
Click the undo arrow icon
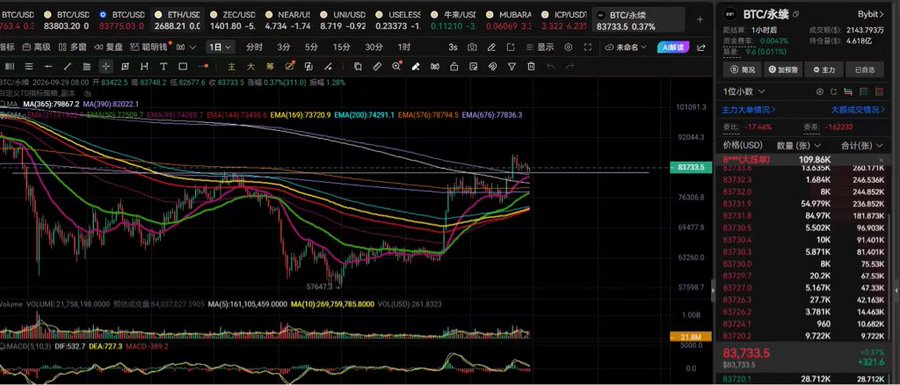coord(550,67)
